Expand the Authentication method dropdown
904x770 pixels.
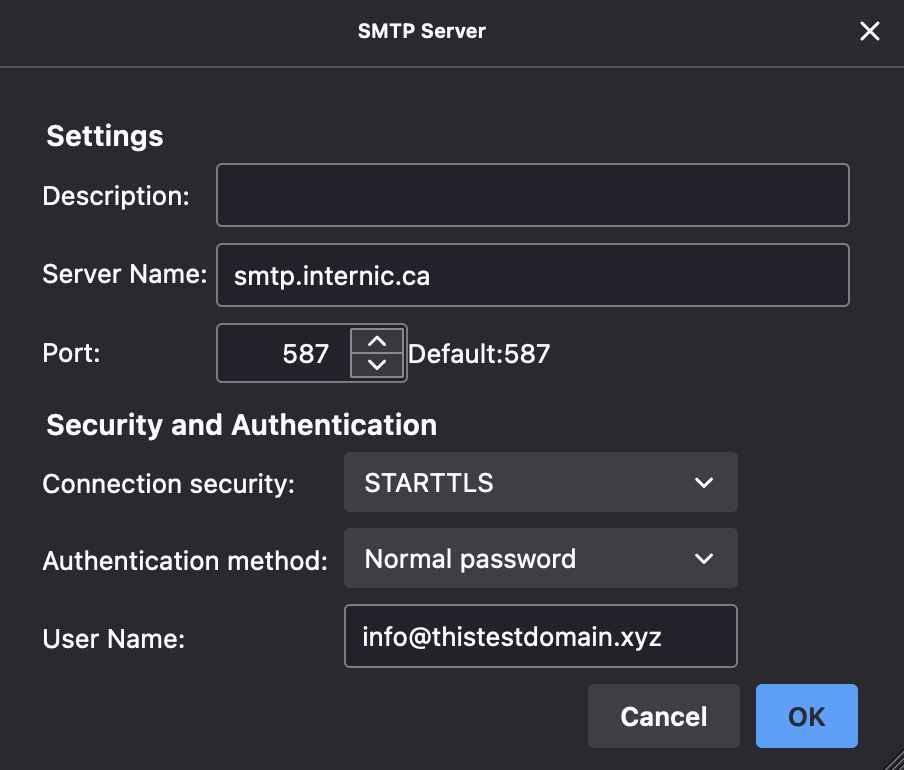540,558
